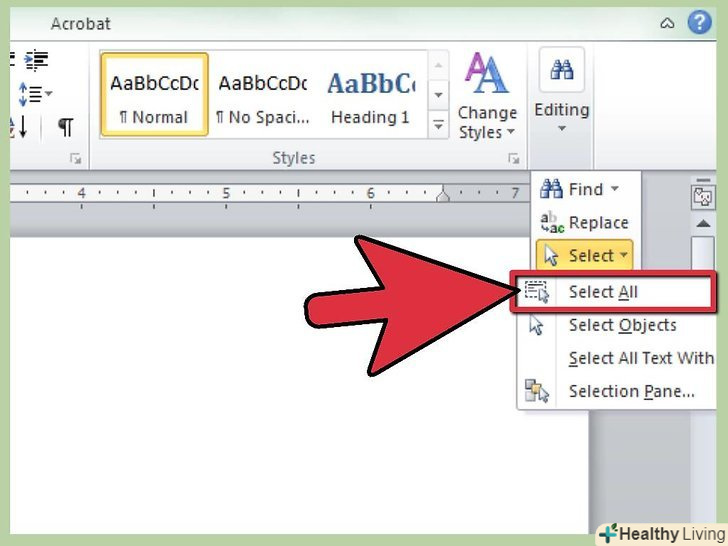Switch to the Acrobat ribbon tab
728x546 pixels.
click(81, 24)
